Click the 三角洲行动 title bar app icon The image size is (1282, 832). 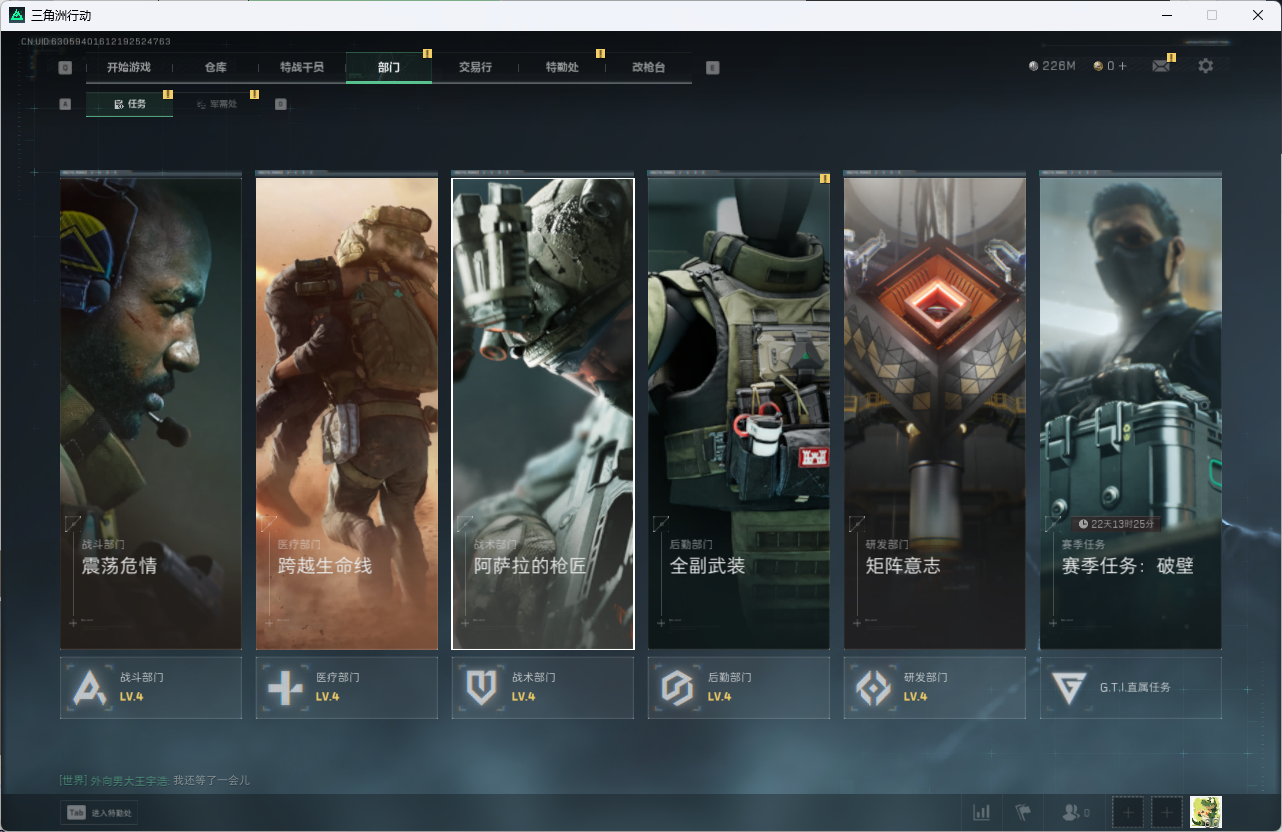click(17, 15)
